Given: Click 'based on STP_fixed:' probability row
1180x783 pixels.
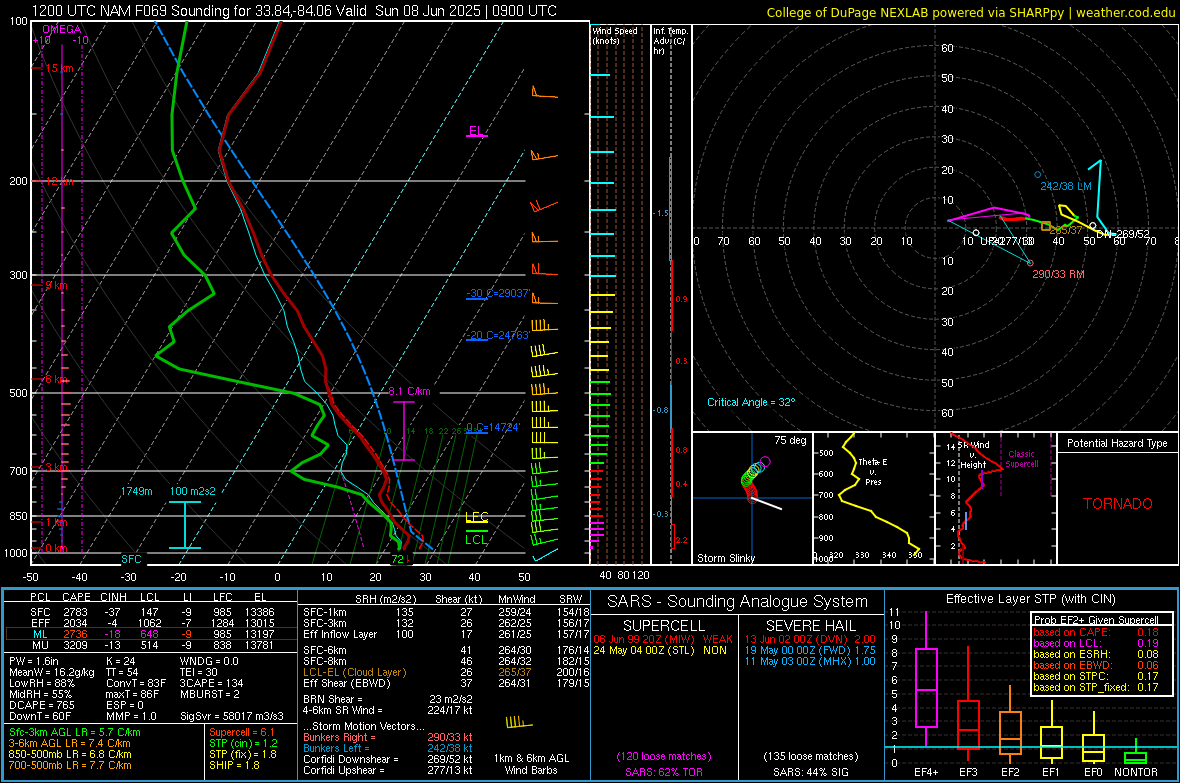Looking at the screenshot, I should tap(1096, 687).
